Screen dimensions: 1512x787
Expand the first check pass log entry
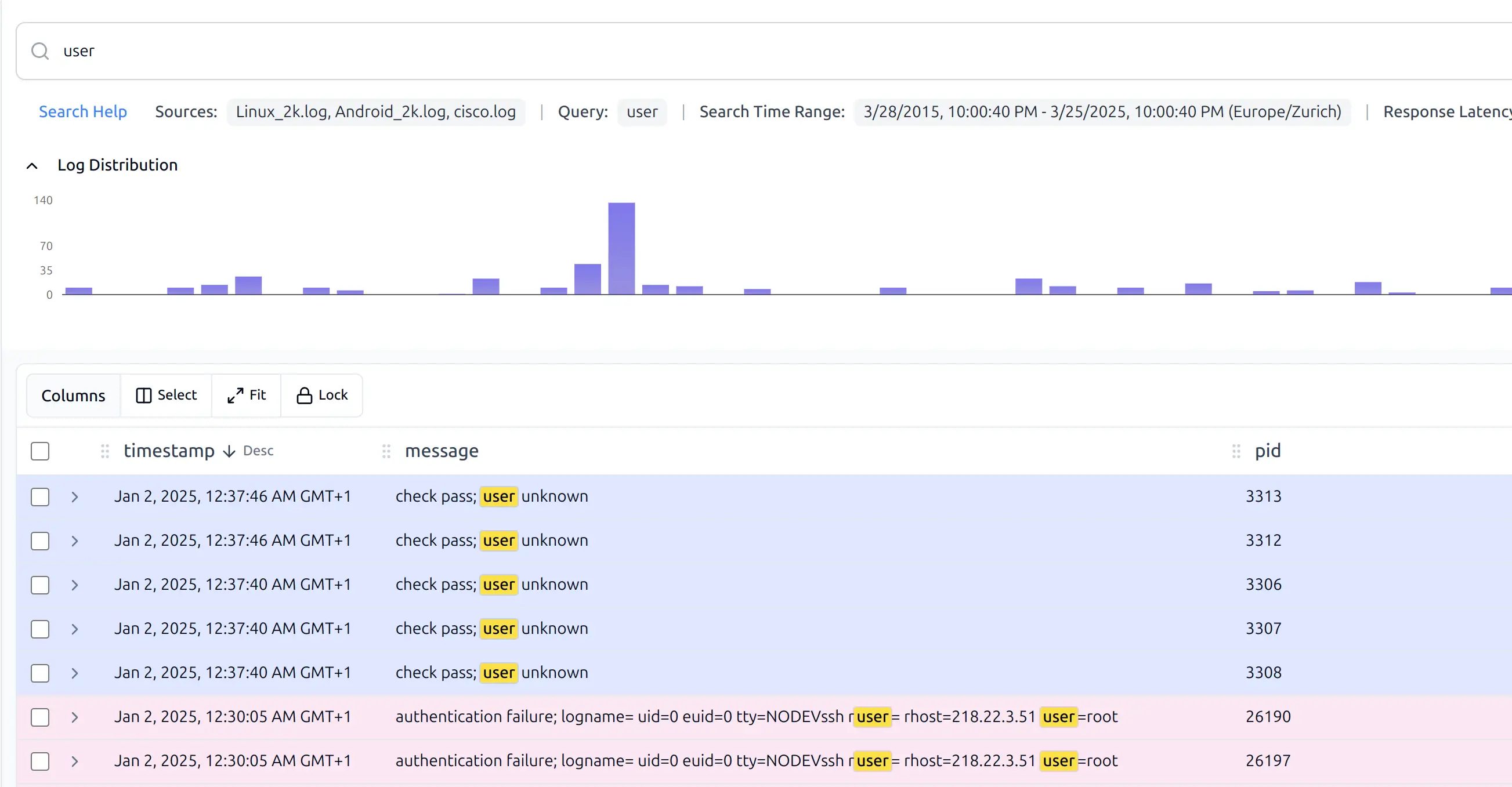(x=74, y=496)
